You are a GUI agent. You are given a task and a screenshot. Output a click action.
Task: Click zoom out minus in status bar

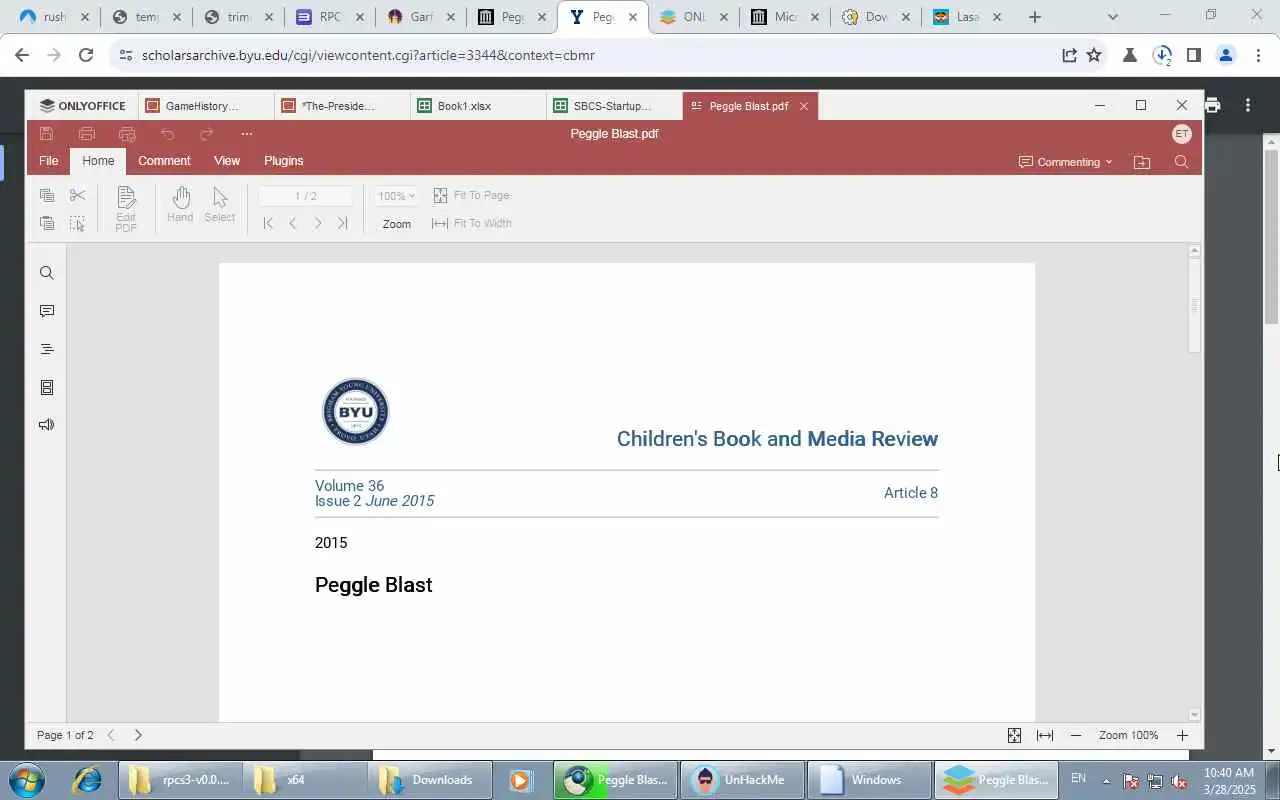pyautogui.click(x=1076, y=736)
